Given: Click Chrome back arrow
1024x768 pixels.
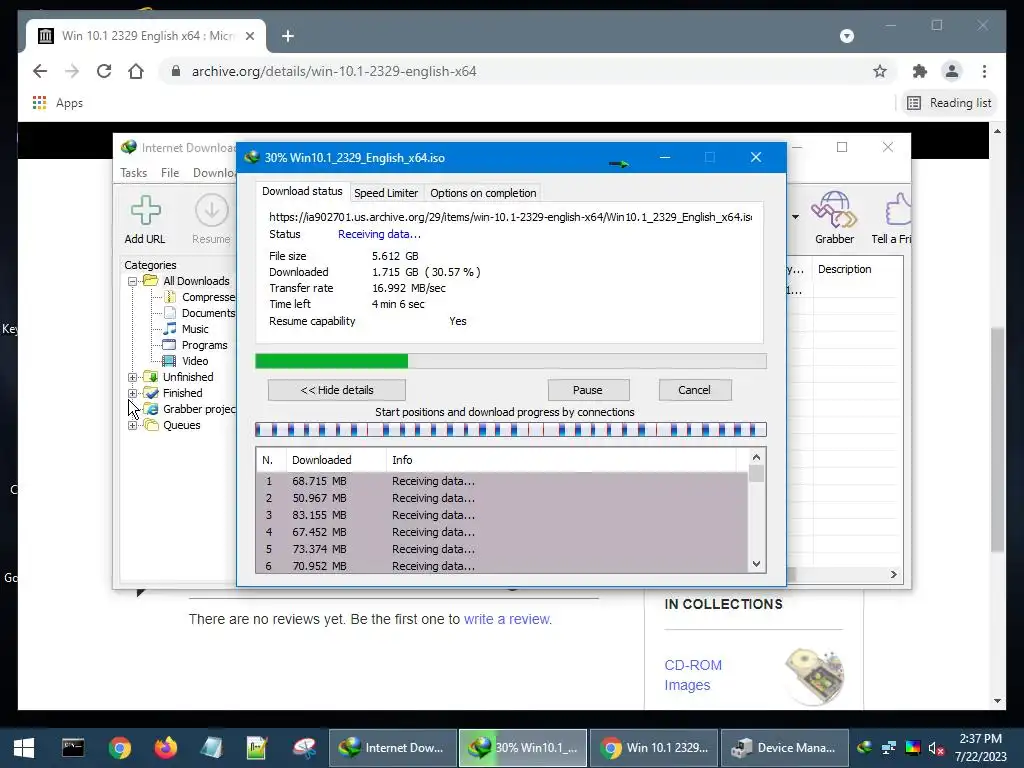Looking at the screenshot, I should coord(40,71).
